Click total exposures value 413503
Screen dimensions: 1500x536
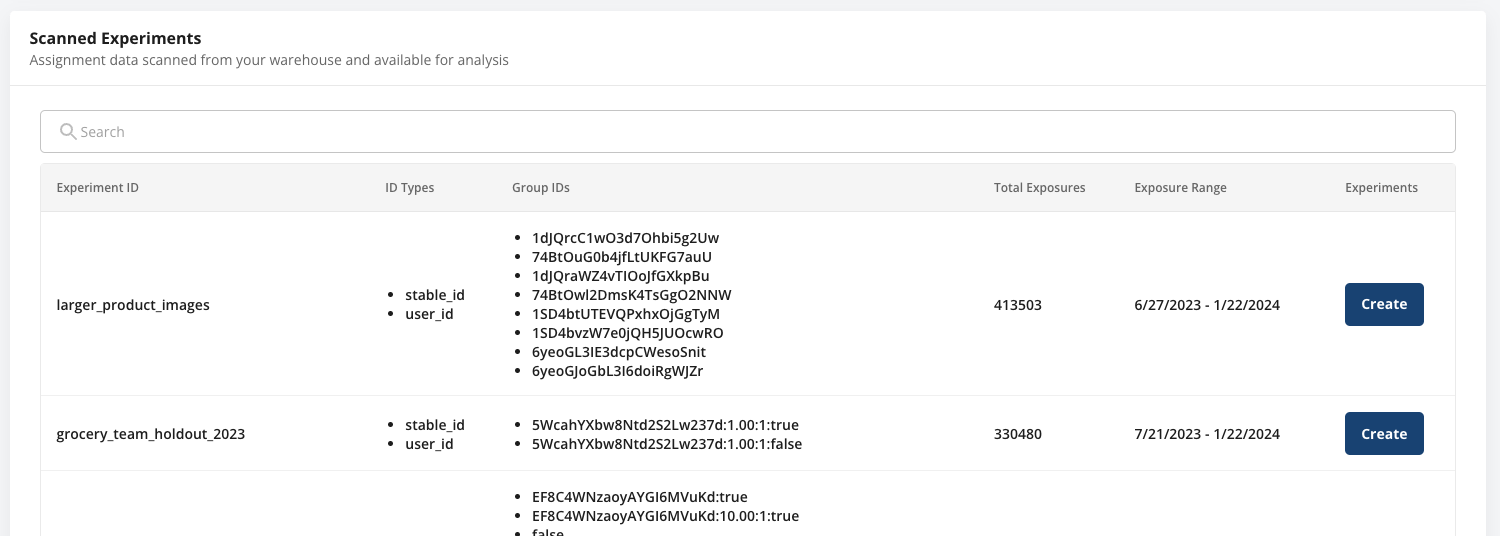(x=1018, y=305)
